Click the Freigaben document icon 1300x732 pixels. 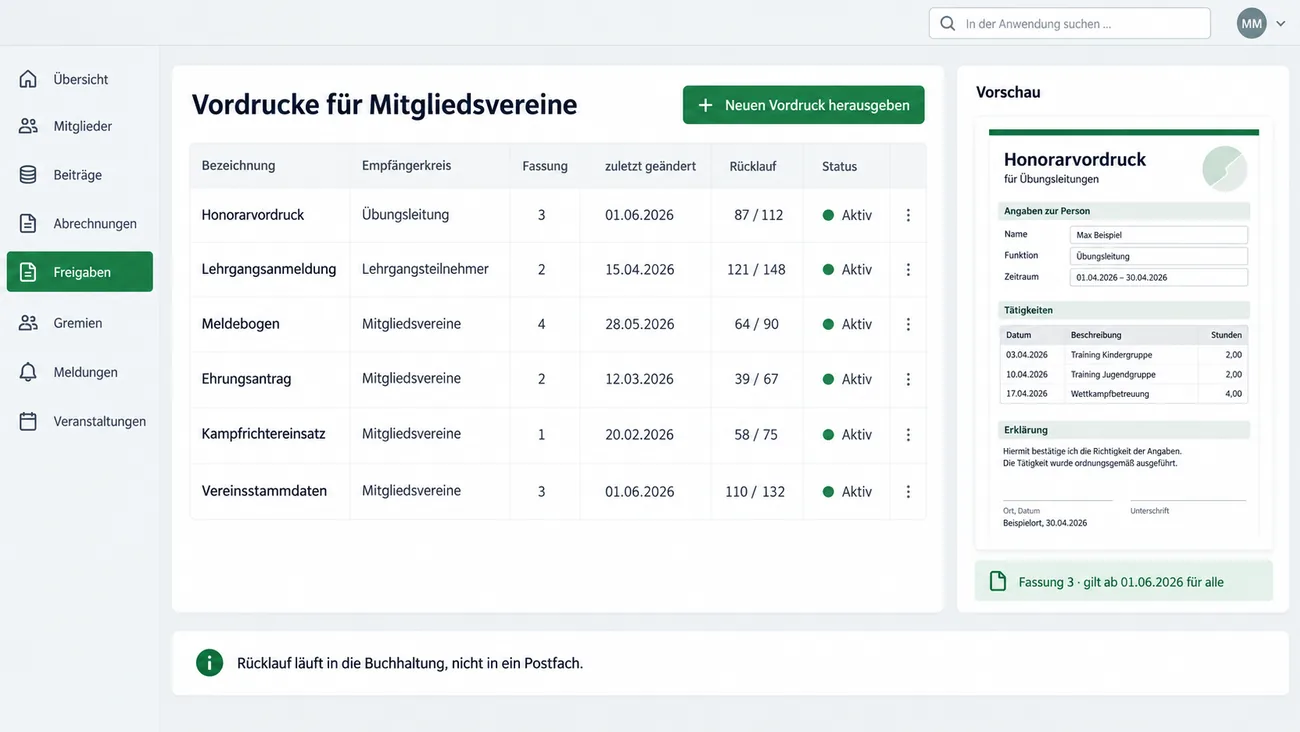(x=28, y=272)
